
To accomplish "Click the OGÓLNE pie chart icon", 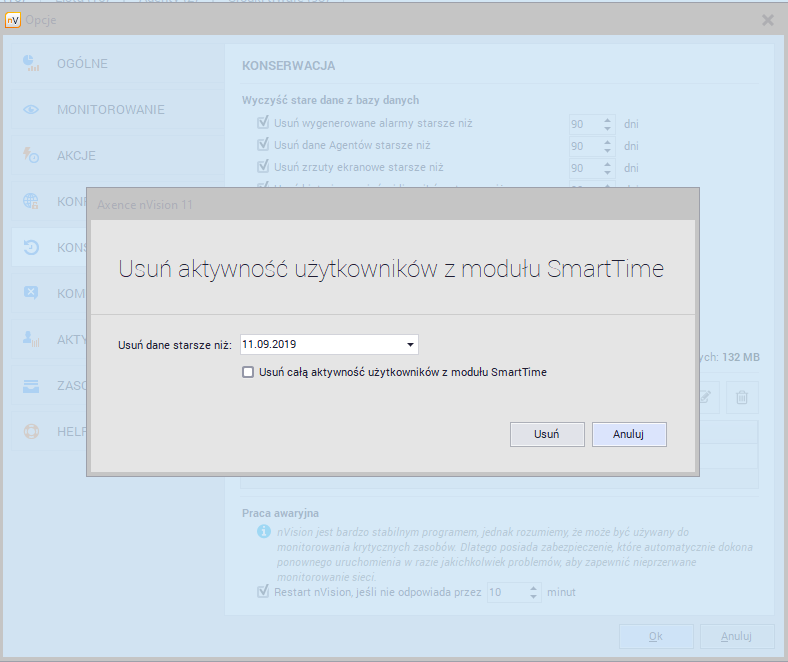I will (x=31, y=64).
